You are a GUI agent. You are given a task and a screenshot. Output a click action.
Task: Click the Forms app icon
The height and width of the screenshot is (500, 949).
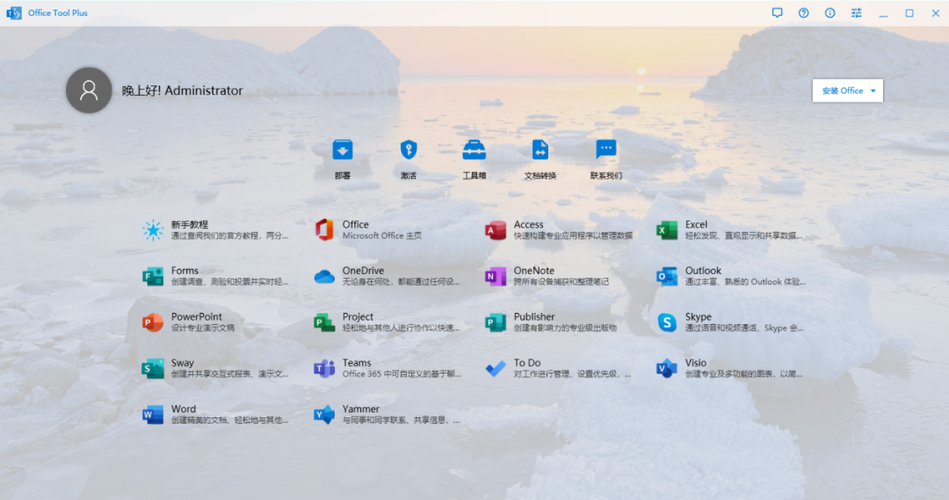pos(153,276)
